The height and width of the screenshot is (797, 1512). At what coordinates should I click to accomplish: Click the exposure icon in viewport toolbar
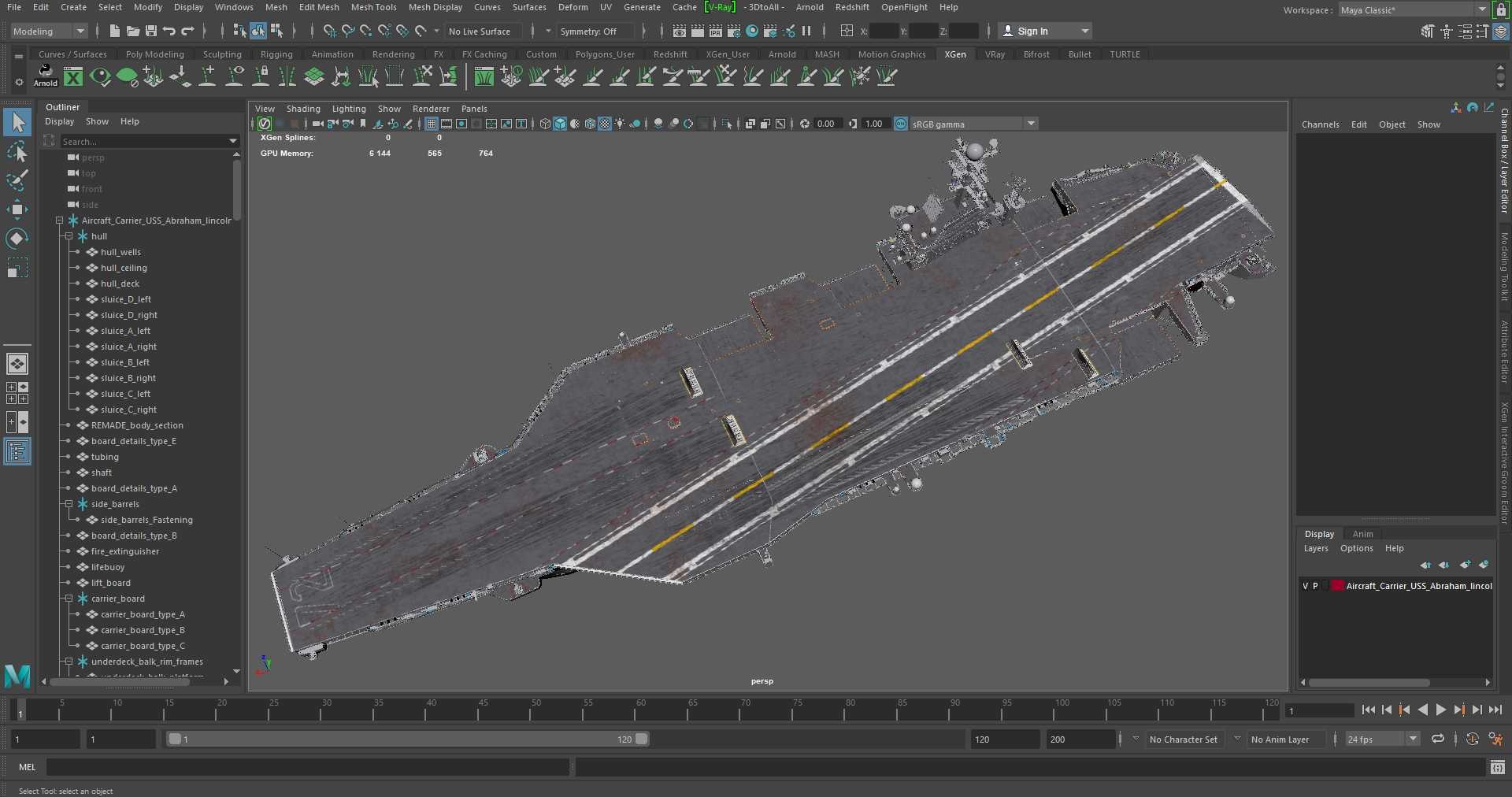805,124
